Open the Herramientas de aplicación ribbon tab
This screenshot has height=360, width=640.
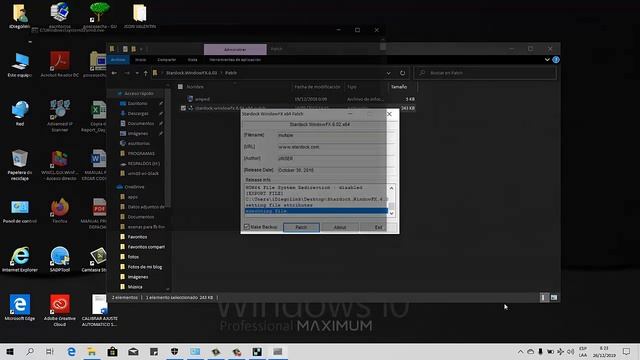point(235,60)
